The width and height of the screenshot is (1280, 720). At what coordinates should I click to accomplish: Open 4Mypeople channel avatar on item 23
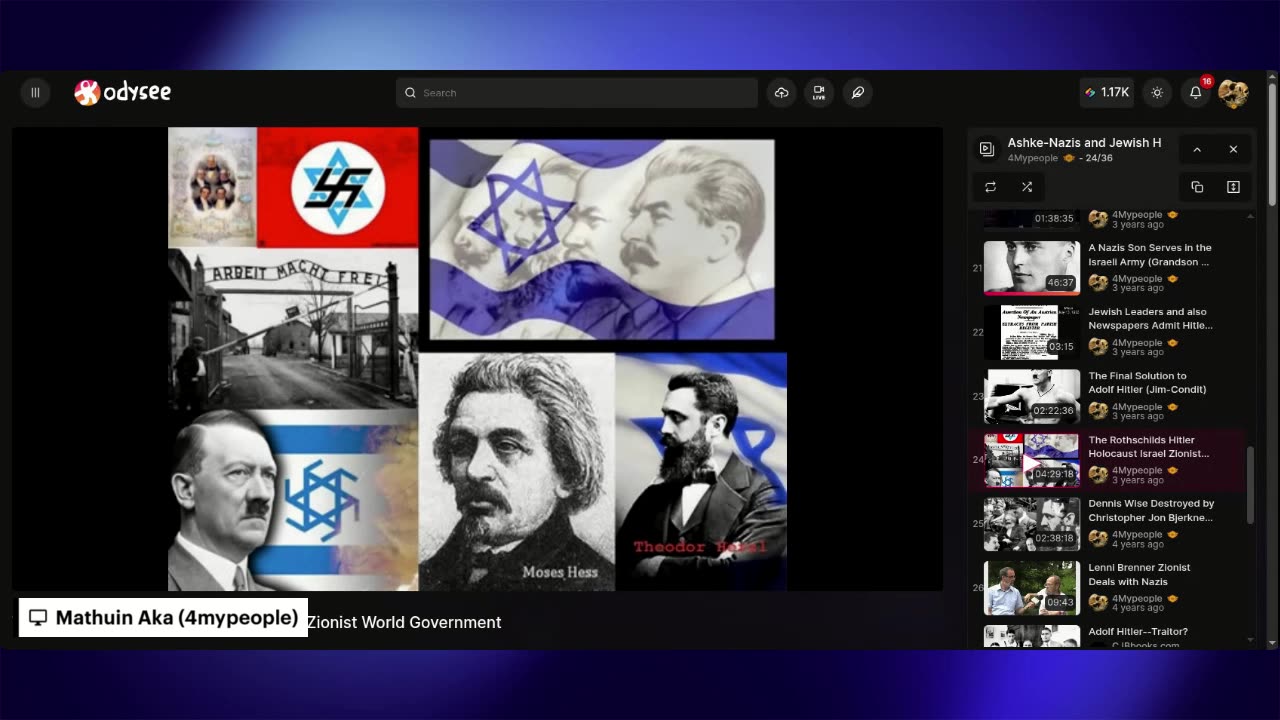tap(1098, 411)
